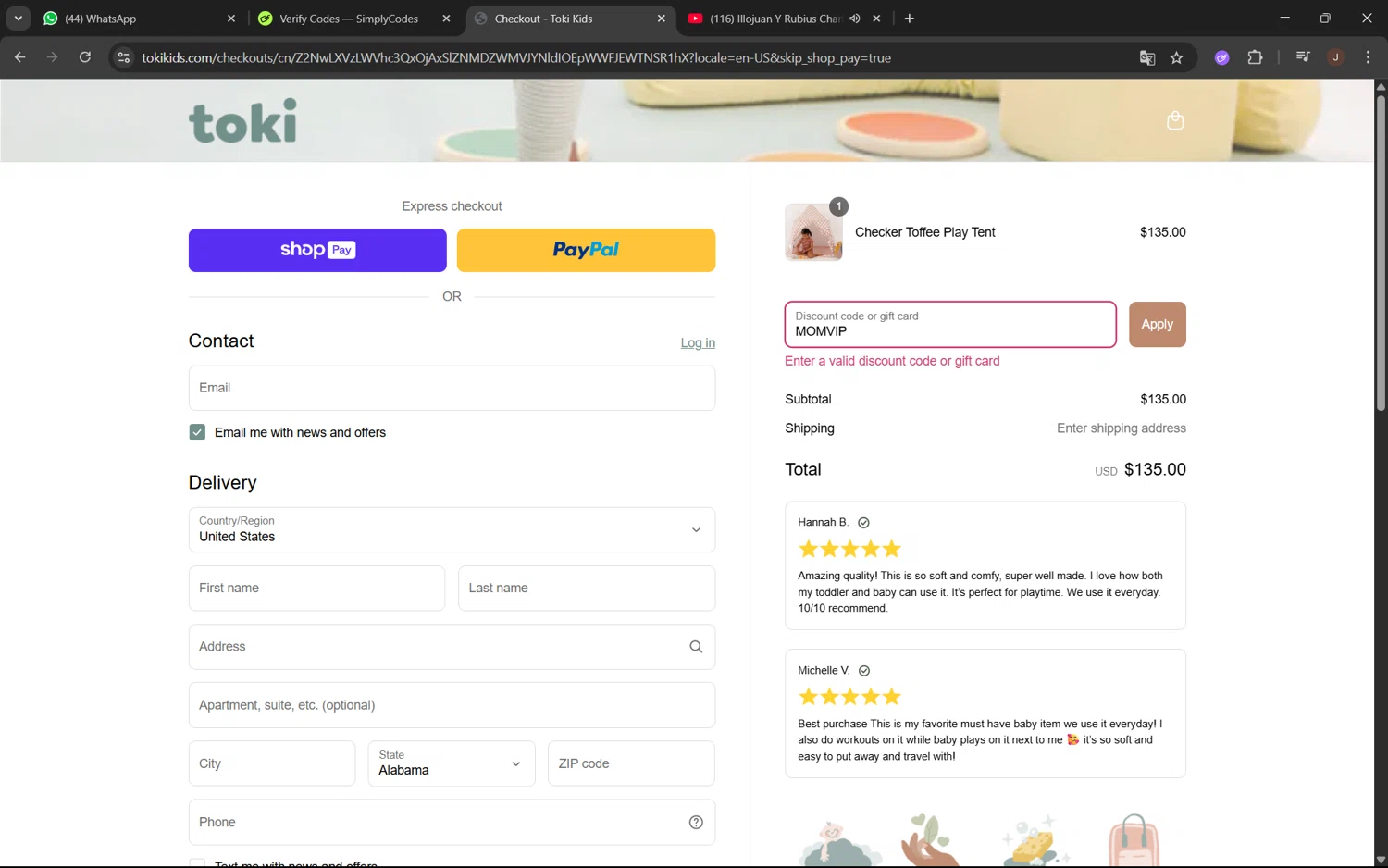Open the shopping bag cart icon

click(x=1175, y=120)
